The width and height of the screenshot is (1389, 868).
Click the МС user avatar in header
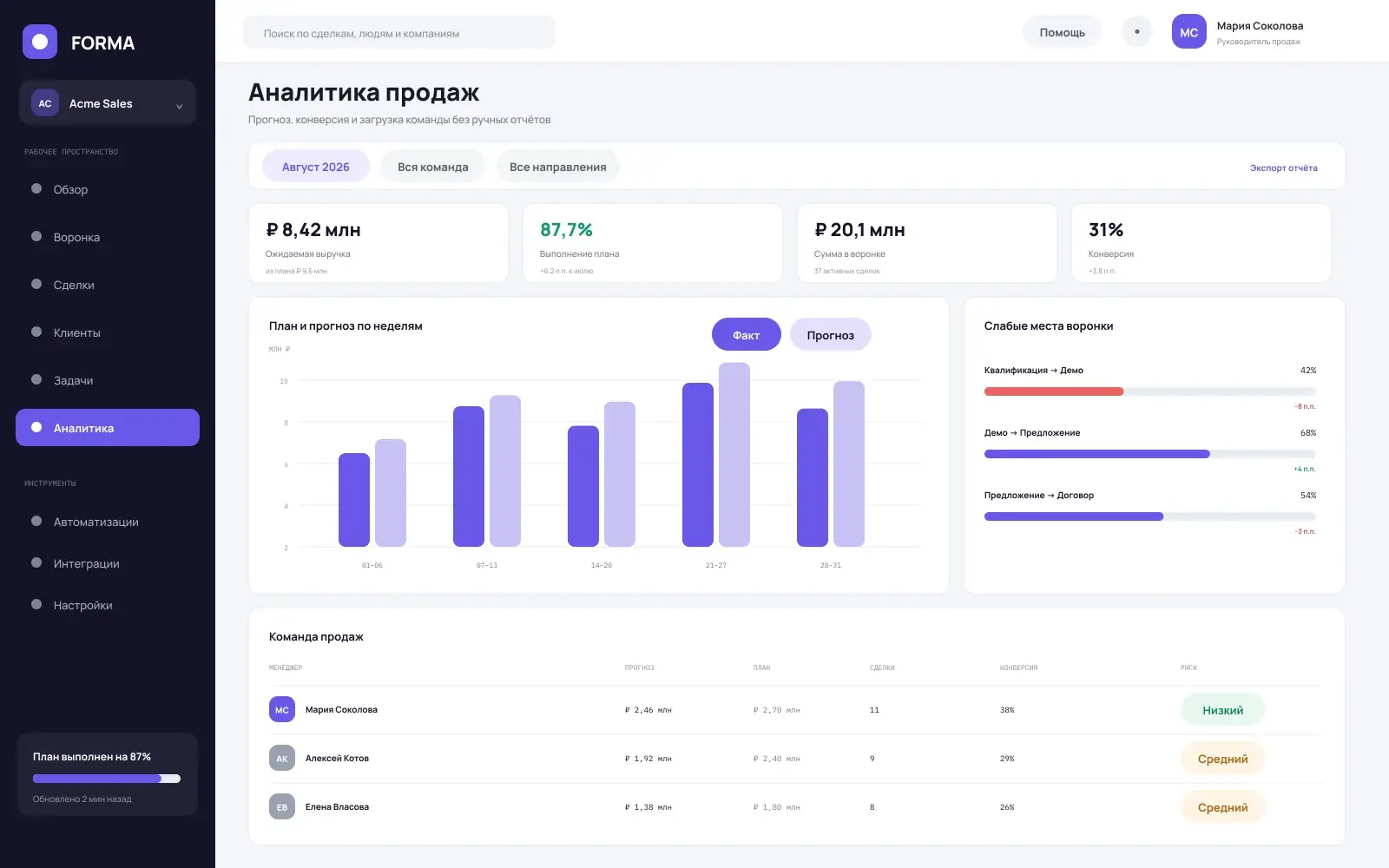point(1189,32)
